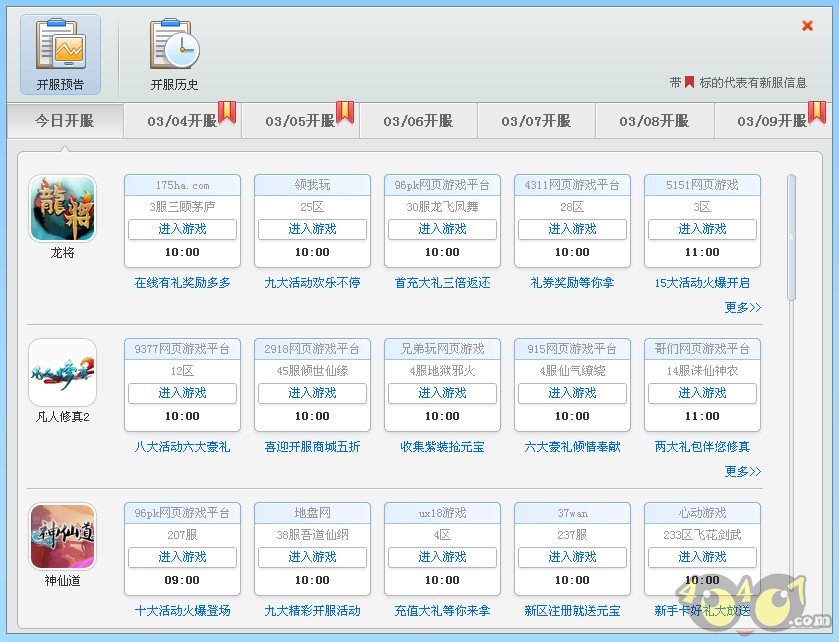Image resolution: width=839 pixels, height=642 pixels.
Task: Open the 两大礼包伴您修真 link
Action: (703, 447)
